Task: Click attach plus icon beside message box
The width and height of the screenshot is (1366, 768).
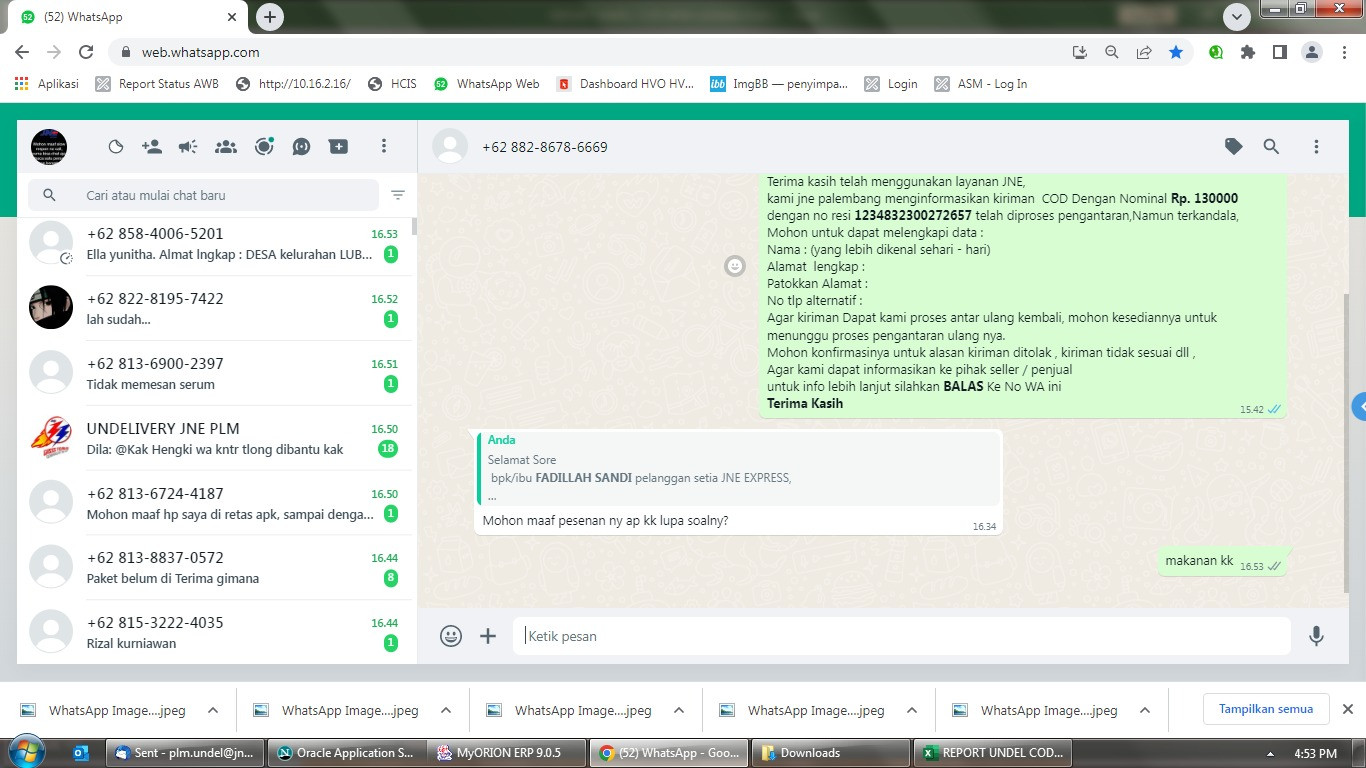Action: (488, 636)
